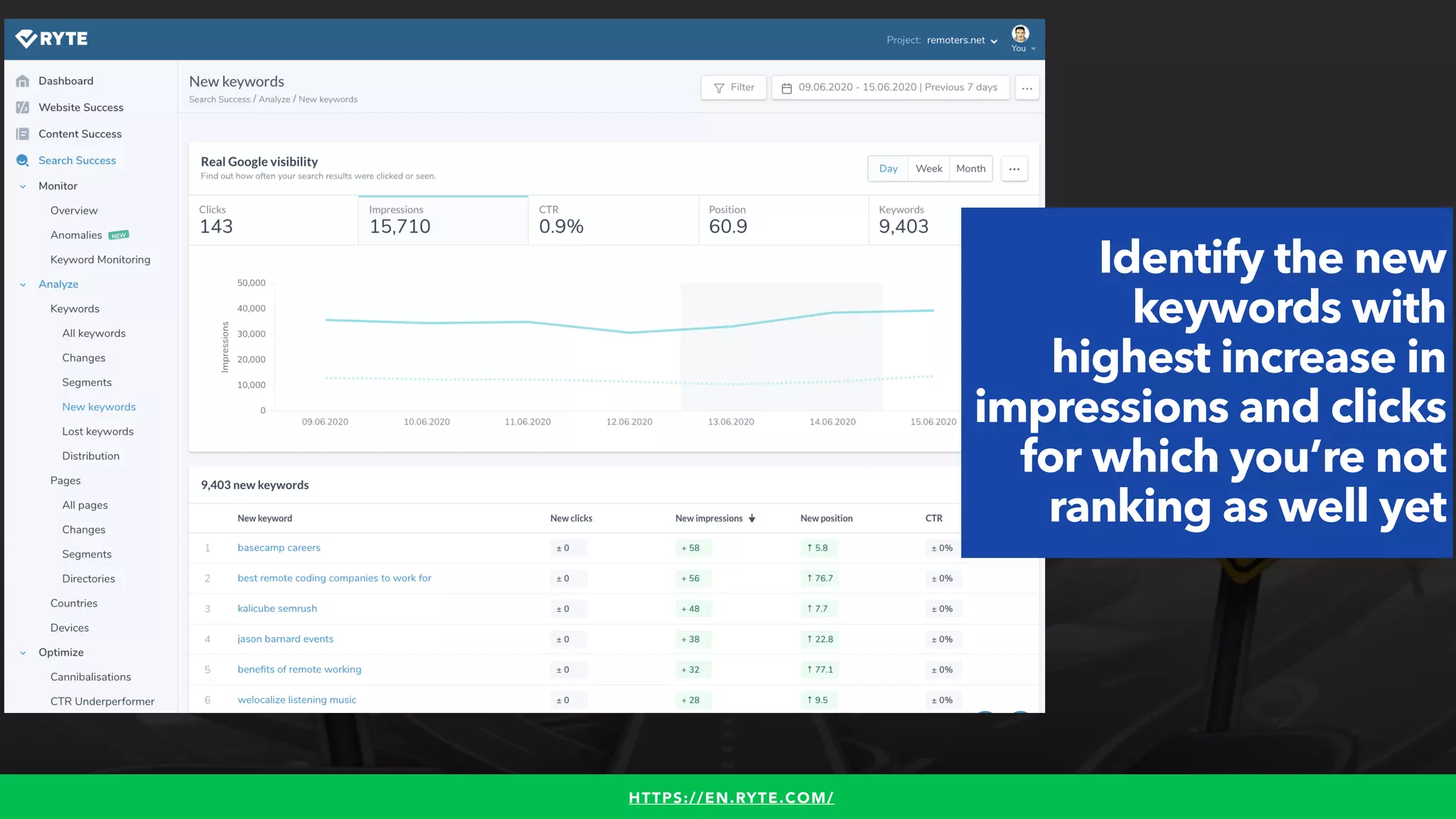
Task: Click 15.06.2020 point on impressions chart line
Action: tap(933, 311)
